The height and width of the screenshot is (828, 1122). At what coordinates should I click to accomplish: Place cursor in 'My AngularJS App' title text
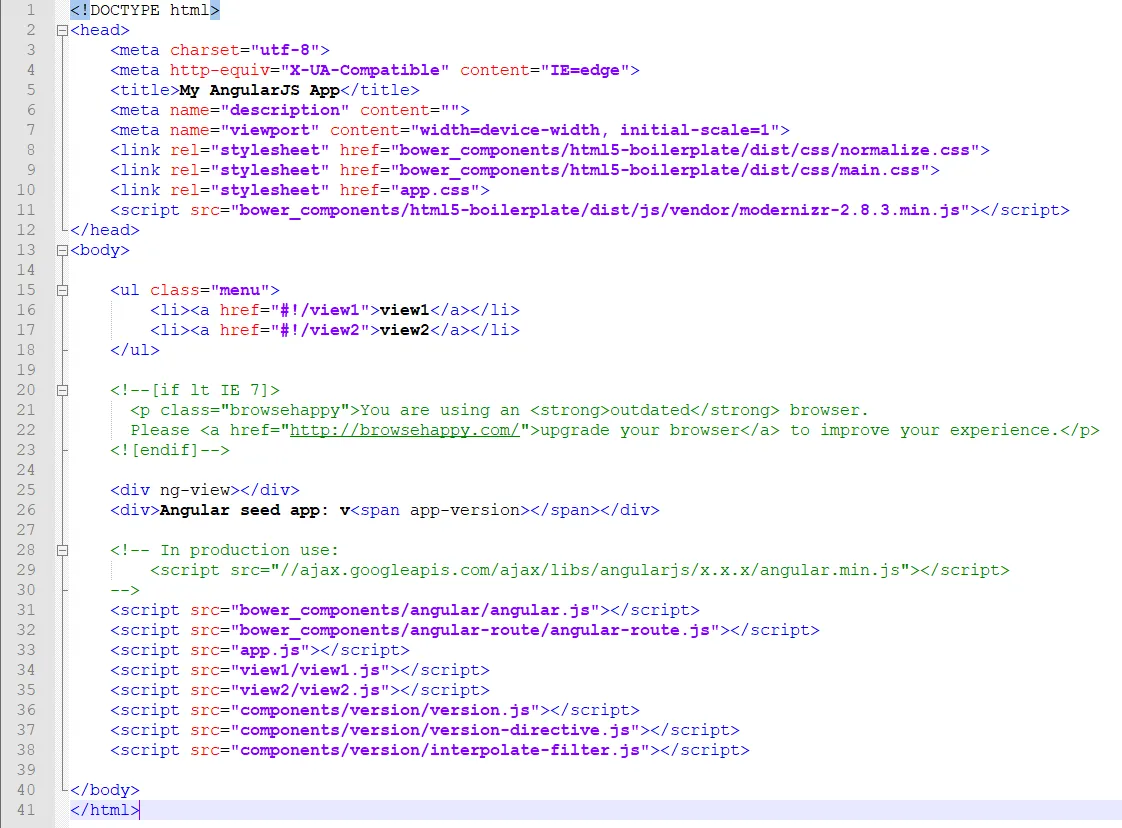click(x=260, y=90)
